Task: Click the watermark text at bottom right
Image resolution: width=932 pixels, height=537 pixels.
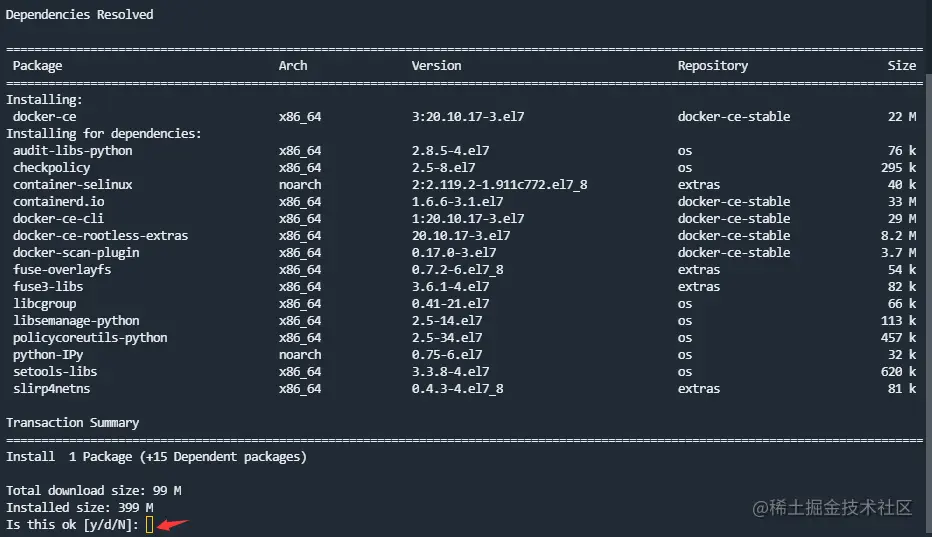Action: (x=832, y=508)
